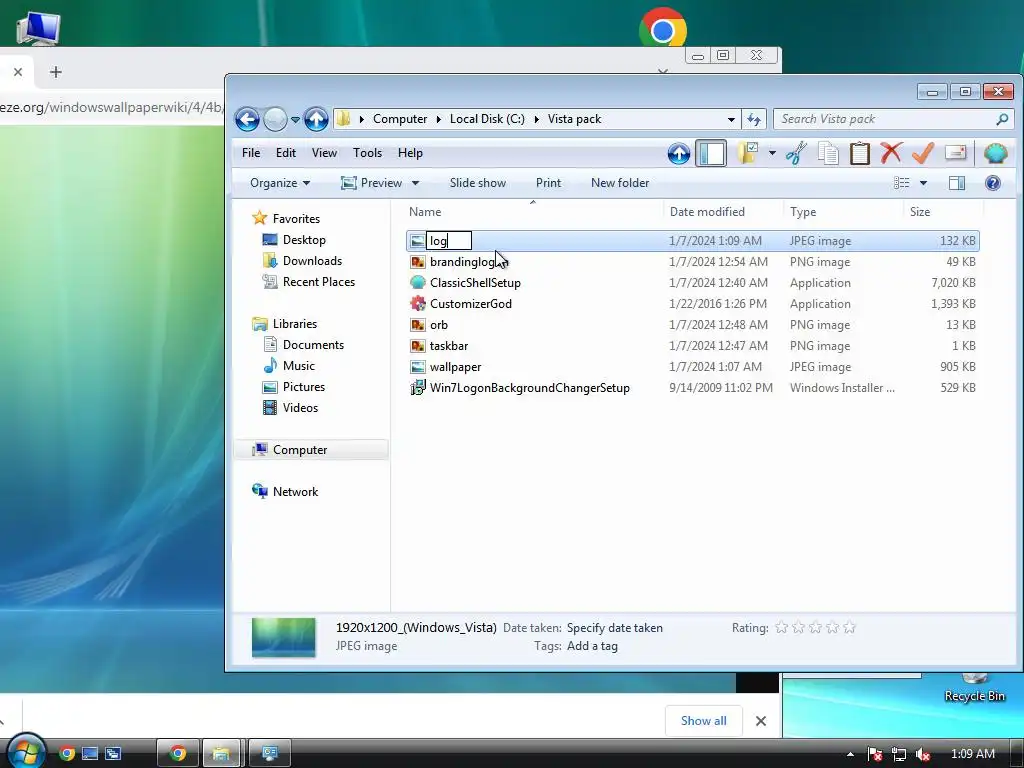The width and height of the screenshot is (1024, 768).
Task: Select Network in navigation pane
Action: [x=295, y=492]
